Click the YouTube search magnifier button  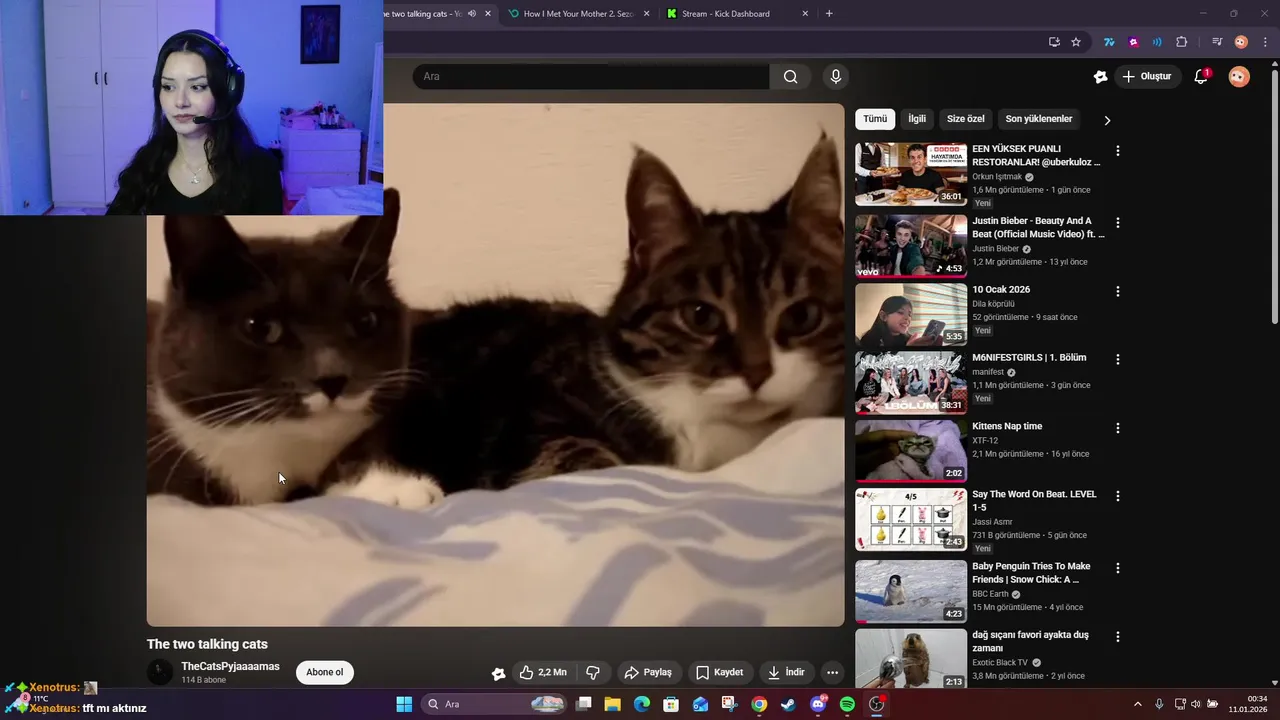click(x=790, y=77)
